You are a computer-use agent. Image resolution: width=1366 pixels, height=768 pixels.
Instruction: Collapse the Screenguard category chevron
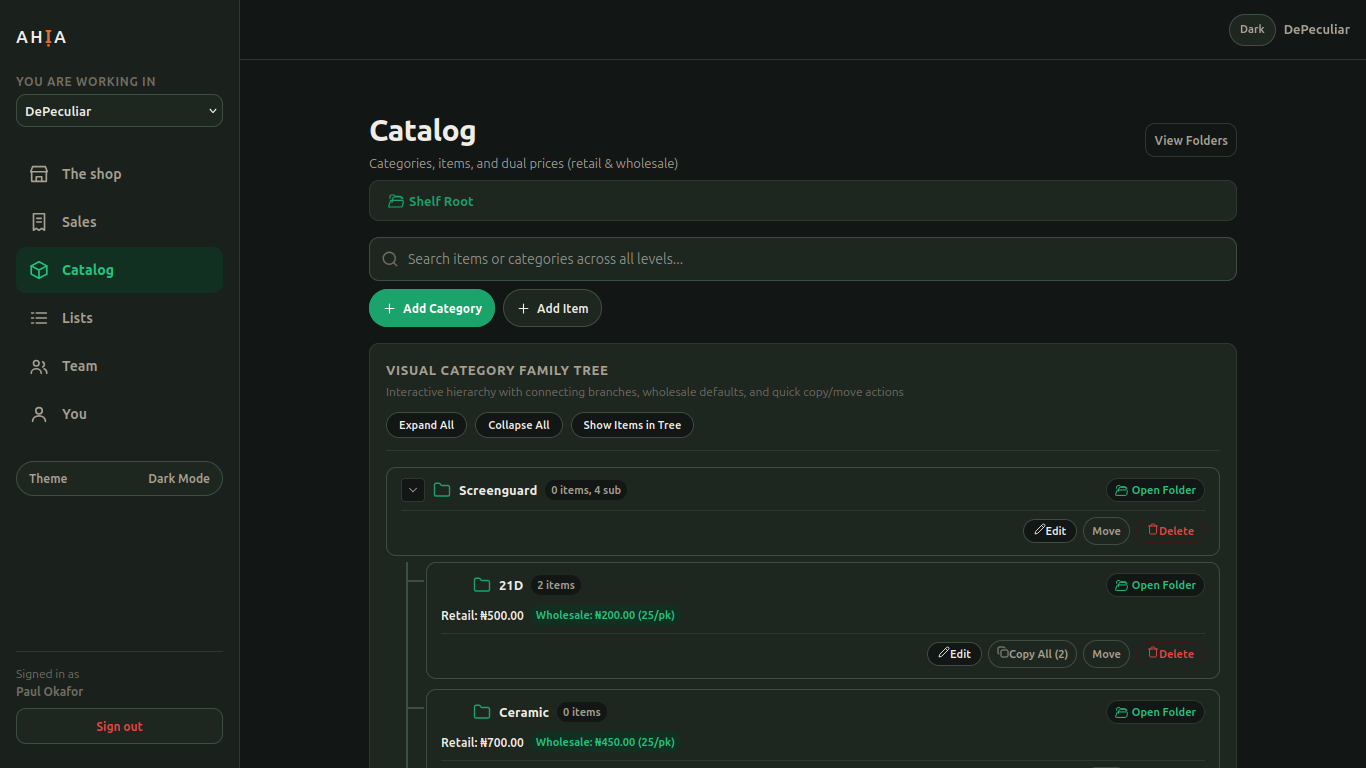tap(413, 490)
